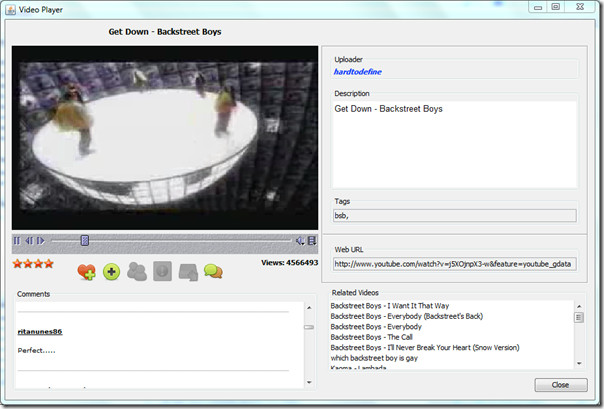604x409 pixels.
Task: Click the 'Views: 4566493' count text
Action: point(290,263)
